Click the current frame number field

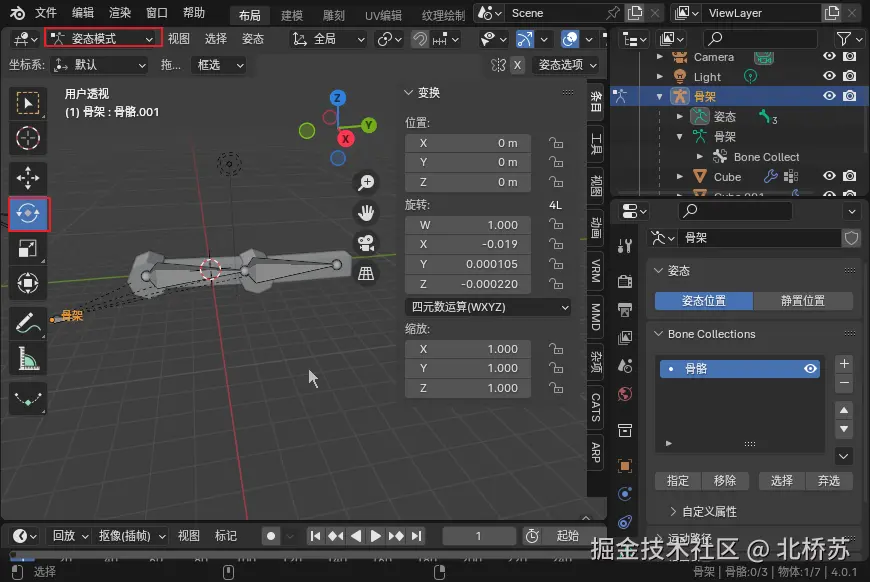pos(478,536)
